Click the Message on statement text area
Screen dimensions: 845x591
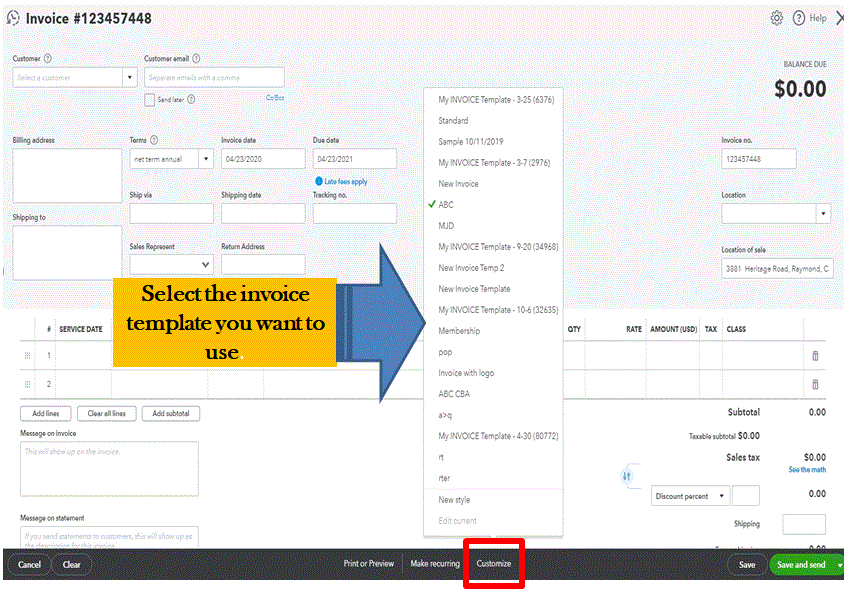click(x=109, y=537)
